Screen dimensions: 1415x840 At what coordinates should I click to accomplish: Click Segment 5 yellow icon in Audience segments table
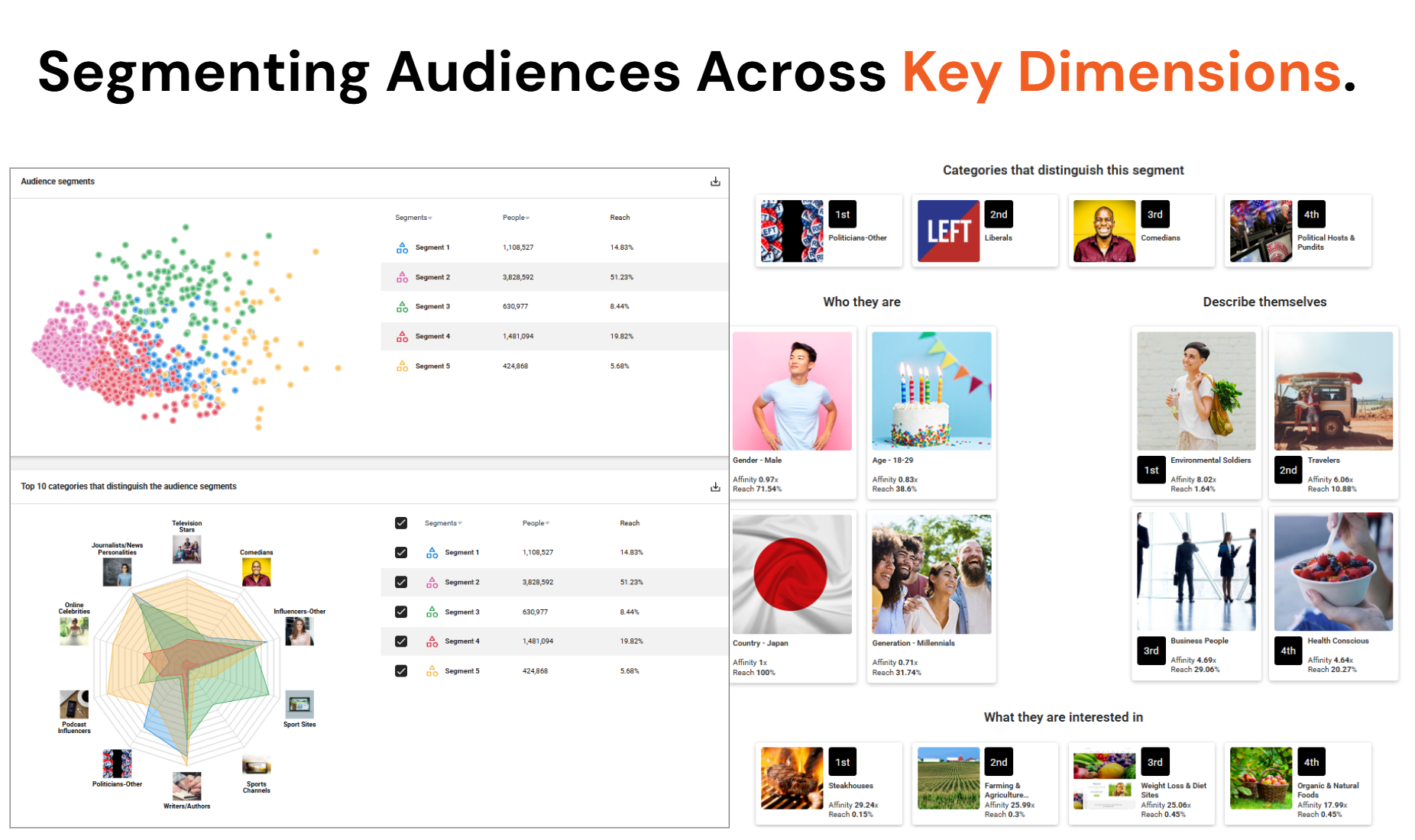pos(402,366)
